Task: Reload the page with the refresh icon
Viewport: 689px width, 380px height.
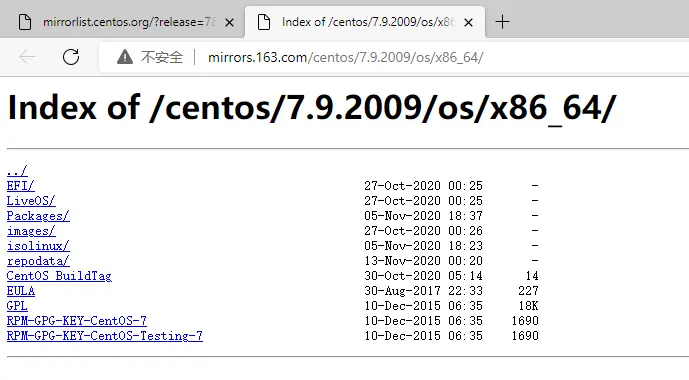Action: click(71, 57)
